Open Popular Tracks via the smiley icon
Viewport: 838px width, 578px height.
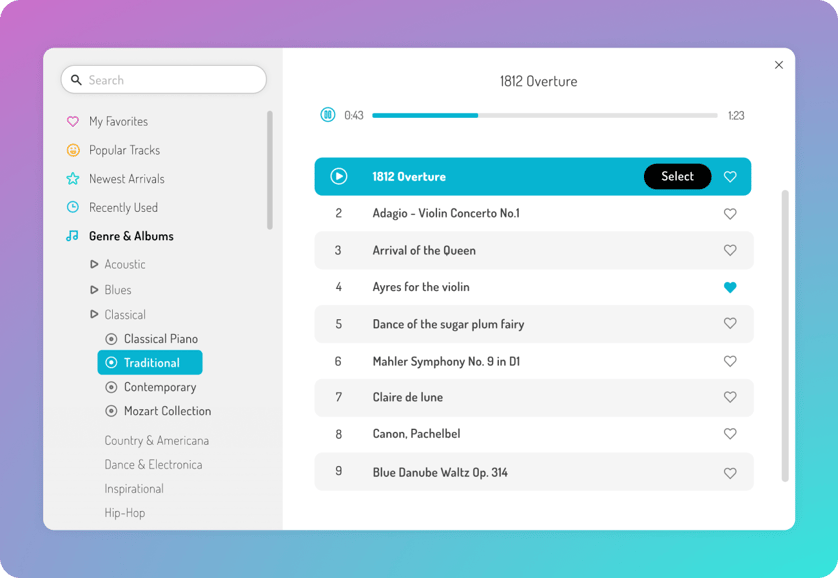(x=71, y=150)
